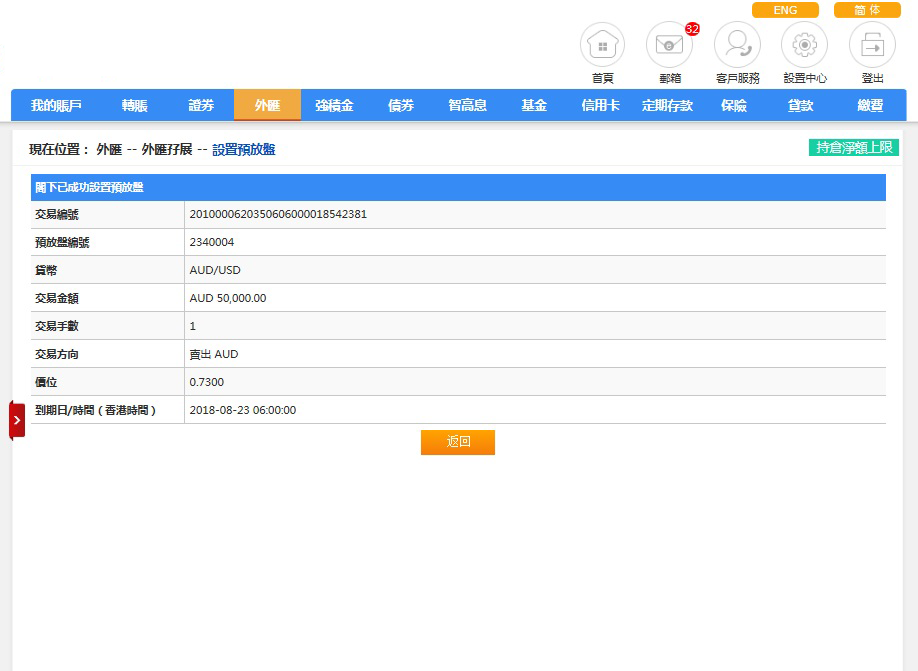Click the 首頁 home icon
The height and width of the screenshot is (671, 918).
602,45
